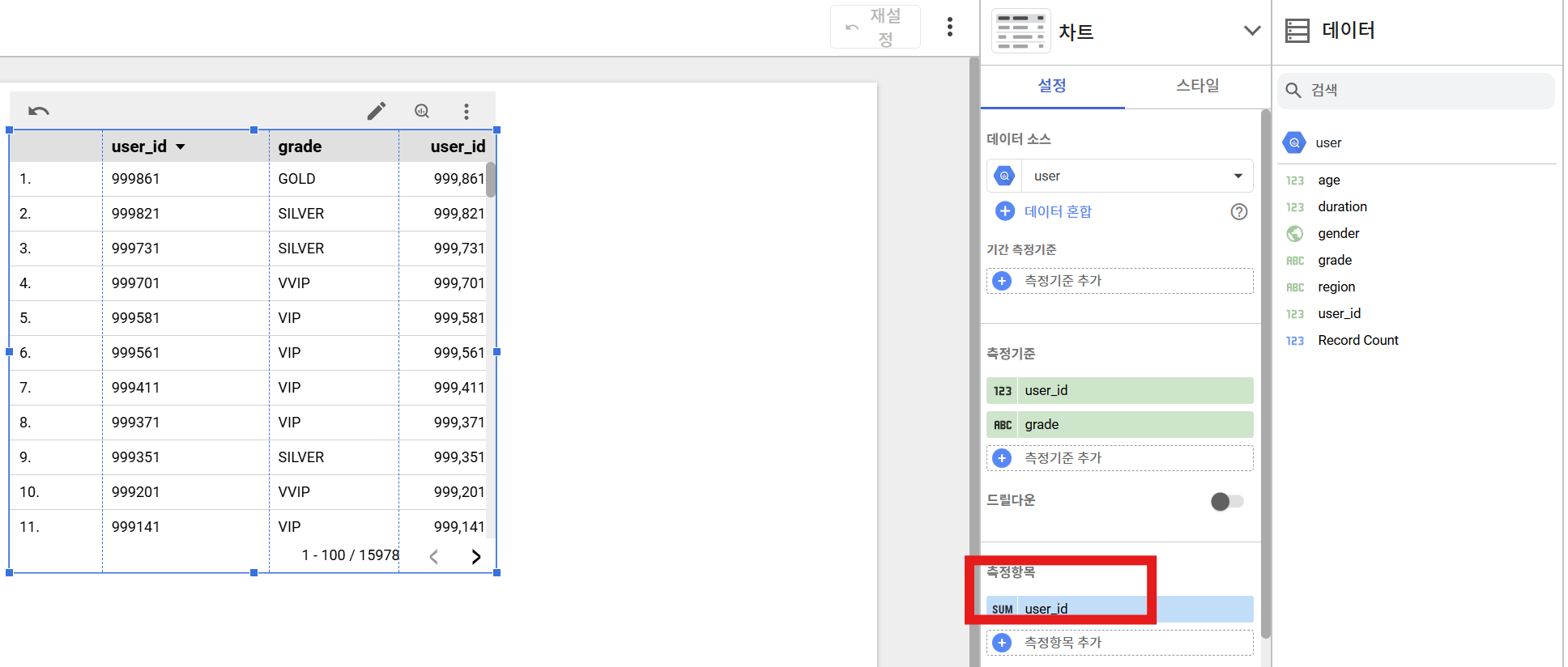Click the grade dimension chip
Screen dimensions: 1568x667
tap(1120, 424)
